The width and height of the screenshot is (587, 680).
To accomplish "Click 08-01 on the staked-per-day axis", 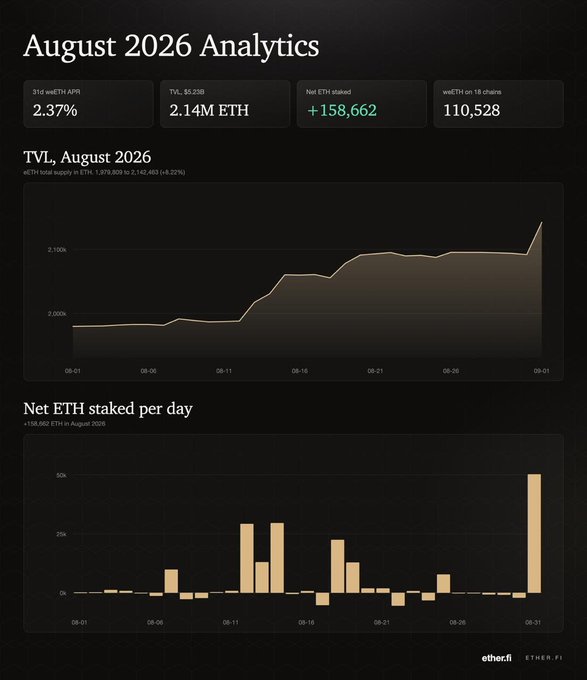I will (x=79, y=622).
